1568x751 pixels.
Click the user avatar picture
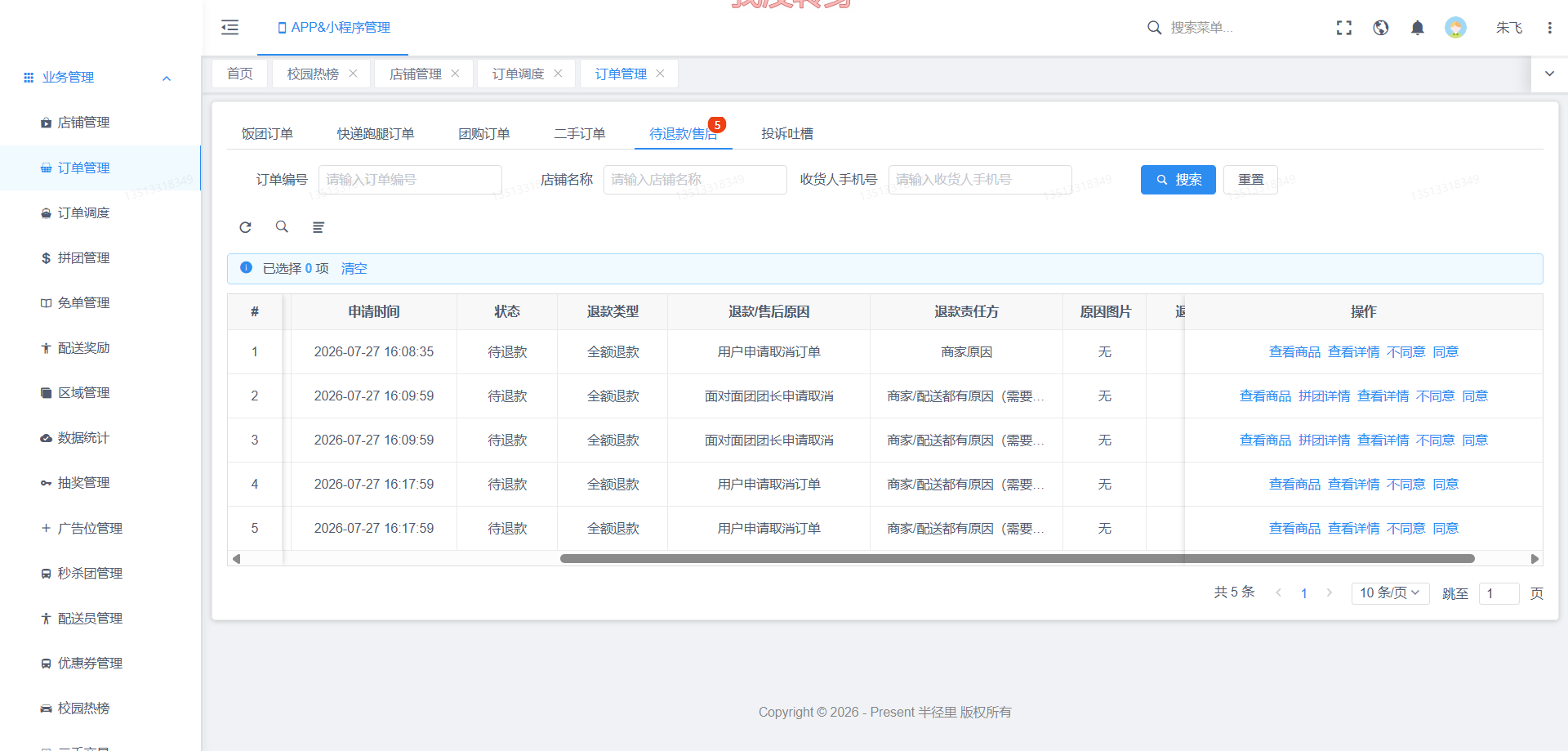coord(1455,28)
